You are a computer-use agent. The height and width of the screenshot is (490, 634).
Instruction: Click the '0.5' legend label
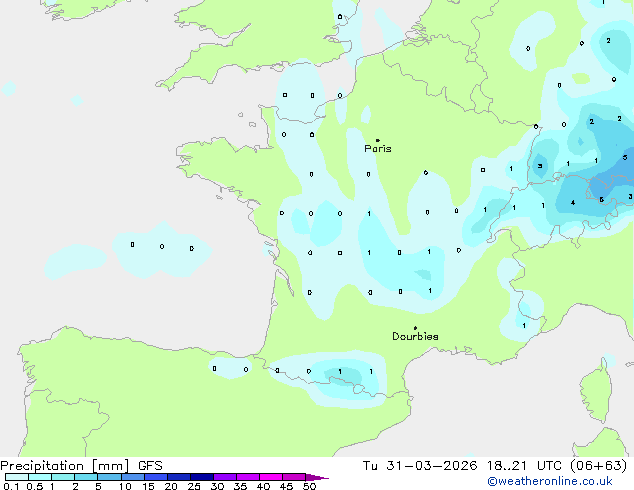coord(34,486)
